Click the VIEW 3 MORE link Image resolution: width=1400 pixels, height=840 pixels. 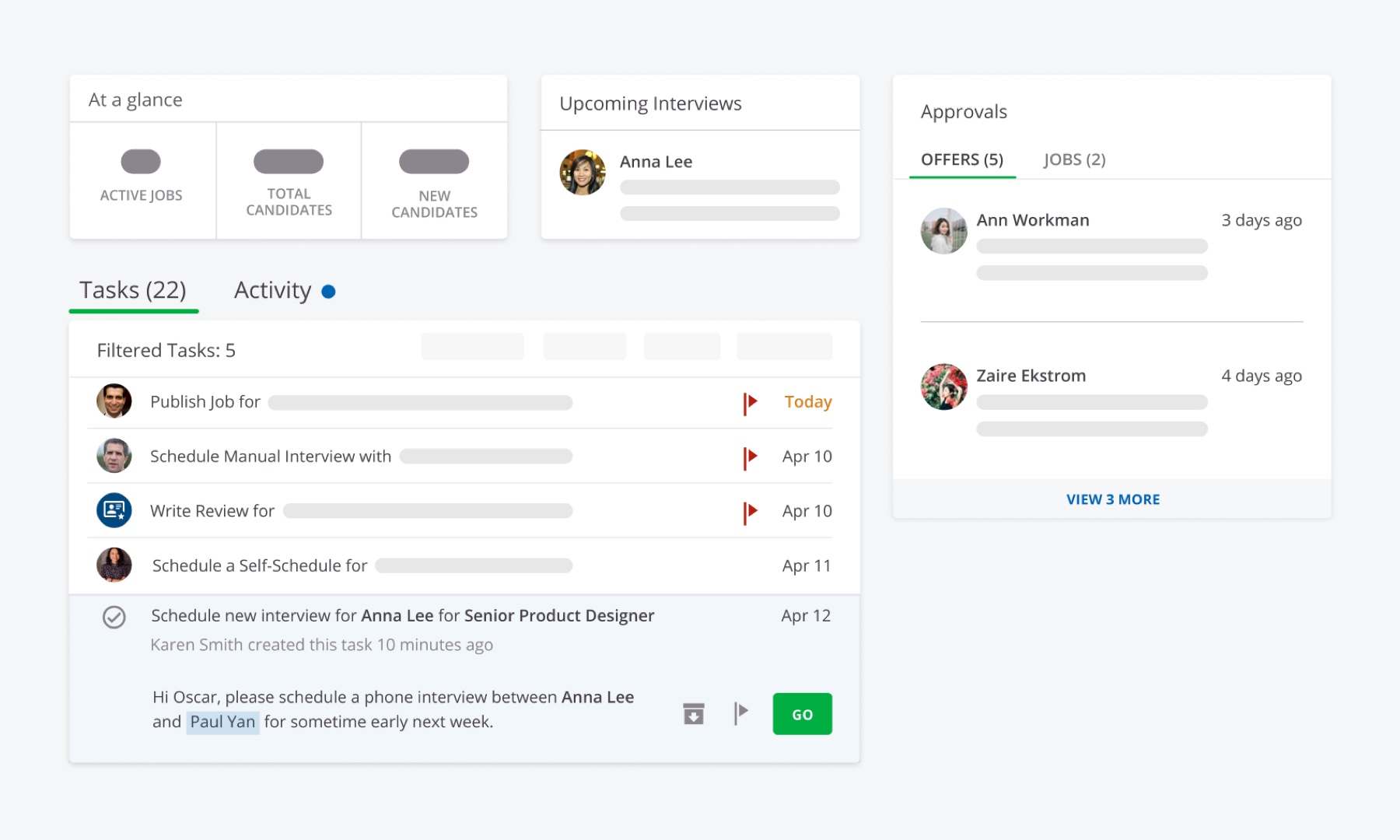(1112, 499)
